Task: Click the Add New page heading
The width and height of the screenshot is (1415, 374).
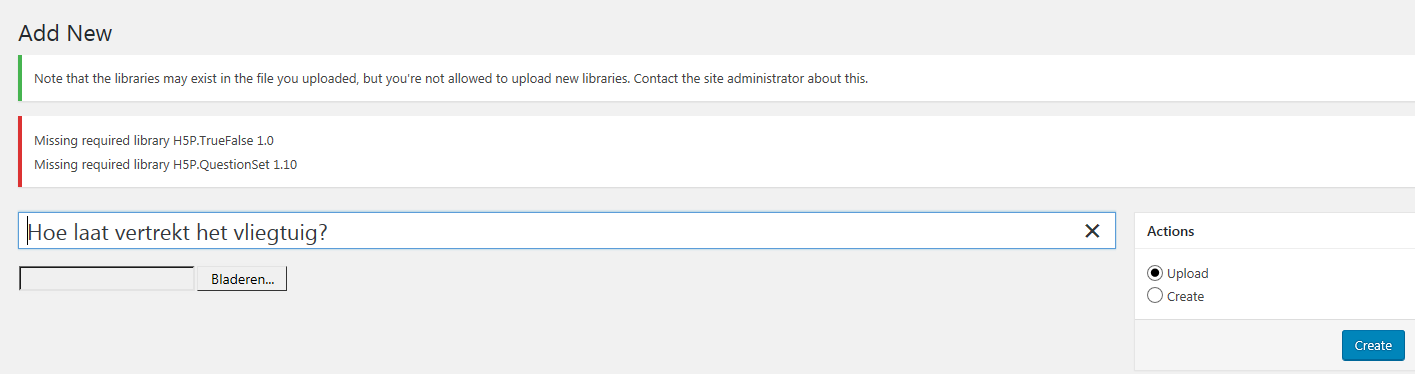Action: (x=65, y=33)
